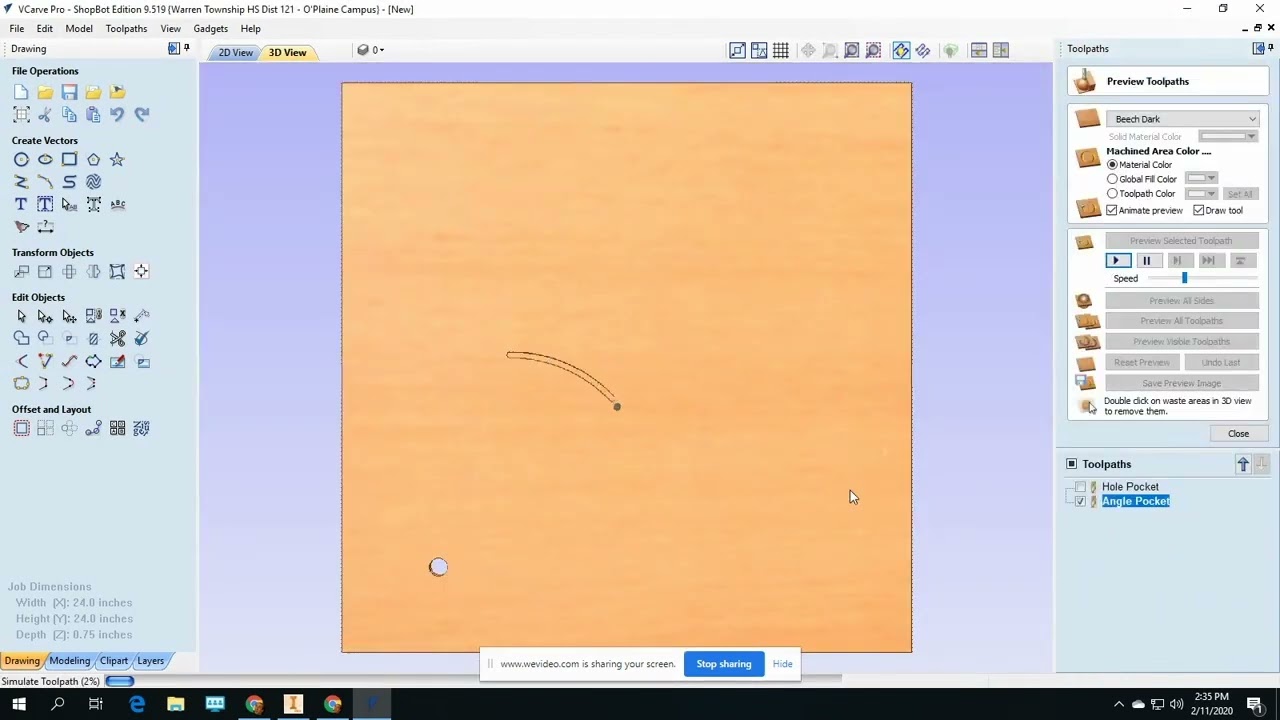Image resolution: width=1280 pixels, height=720 pixels.
Task: Toggle the Toolpaths list master checkbox
Action: click(1072, 464)
